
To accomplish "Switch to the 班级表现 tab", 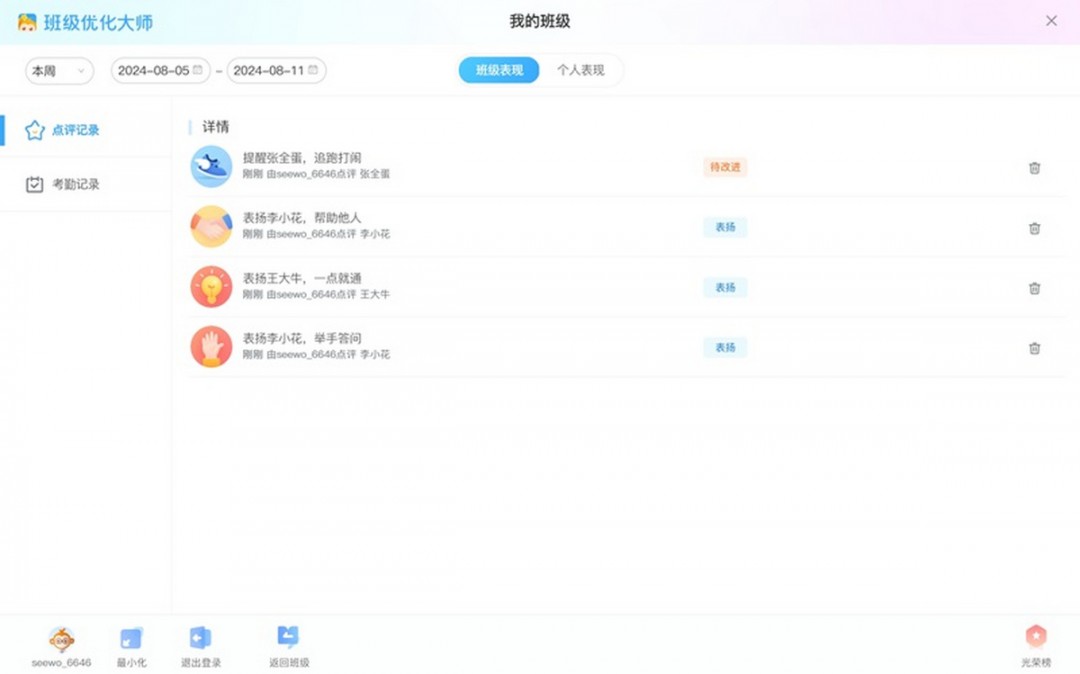I will pyautogui.click(x=498, y=71).
